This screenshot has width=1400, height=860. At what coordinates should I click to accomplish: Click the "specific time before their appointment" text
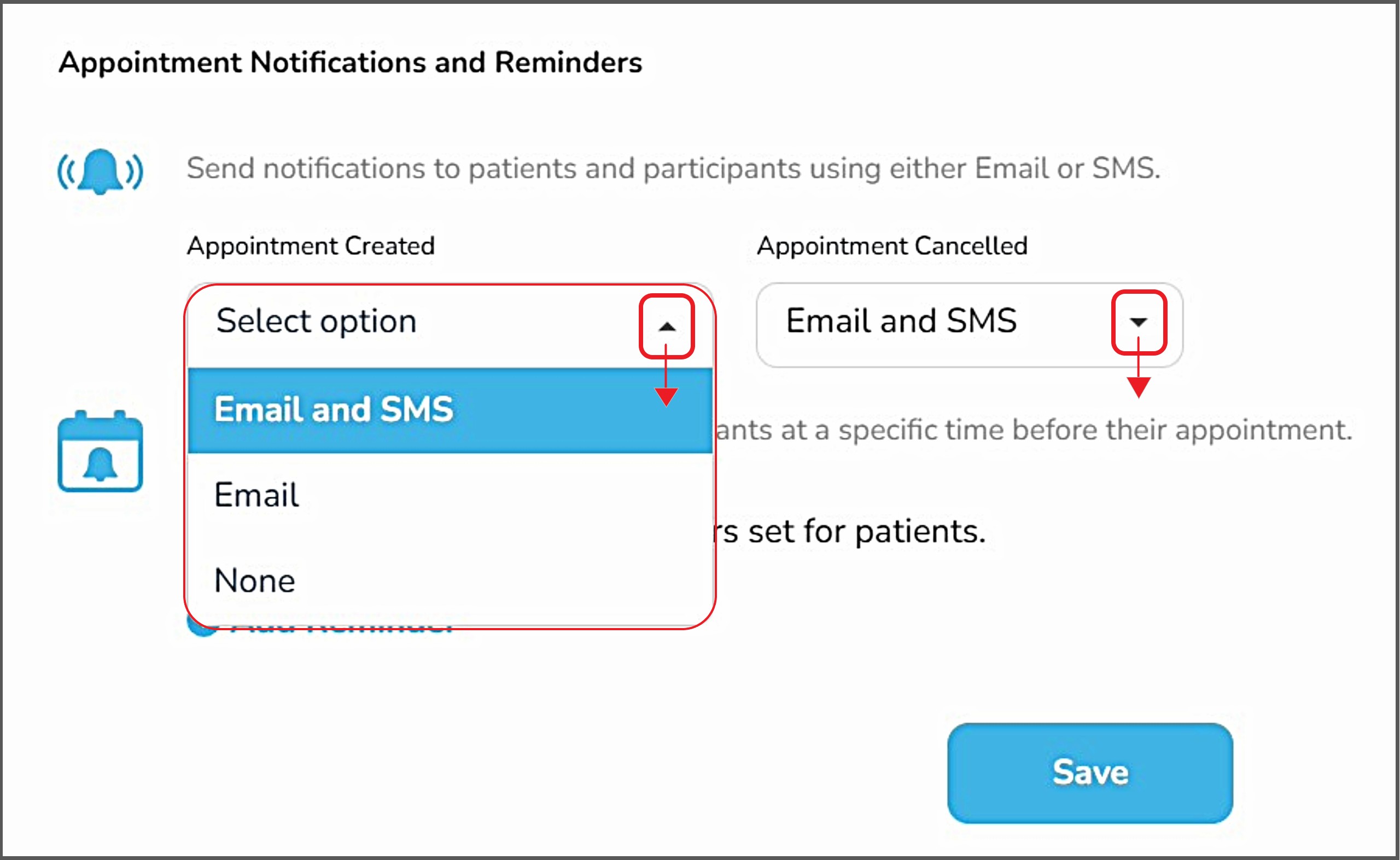click(1035, 430)
